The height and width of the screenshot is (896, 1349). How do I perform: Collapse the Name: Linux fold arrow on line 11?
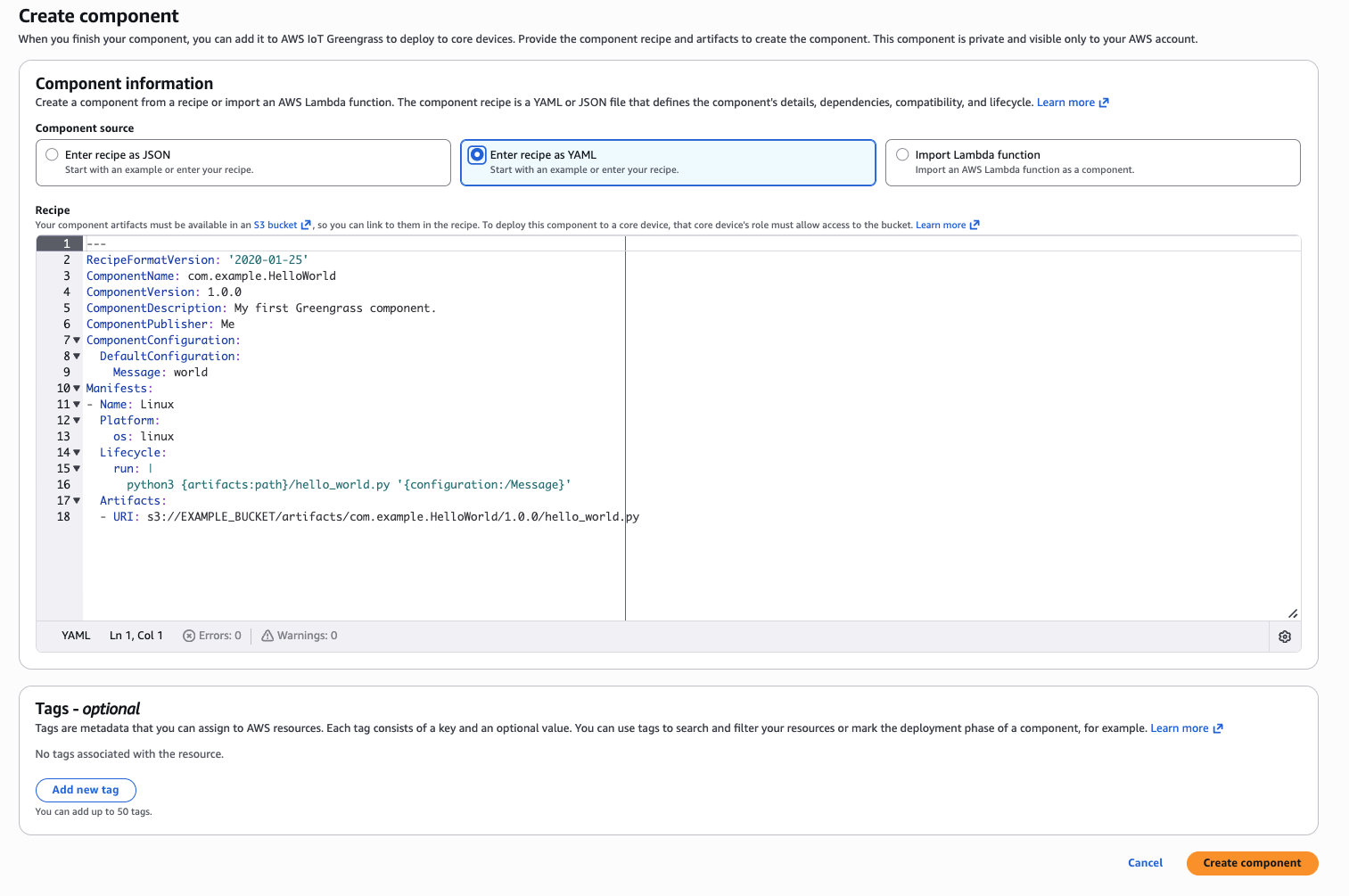77,404
